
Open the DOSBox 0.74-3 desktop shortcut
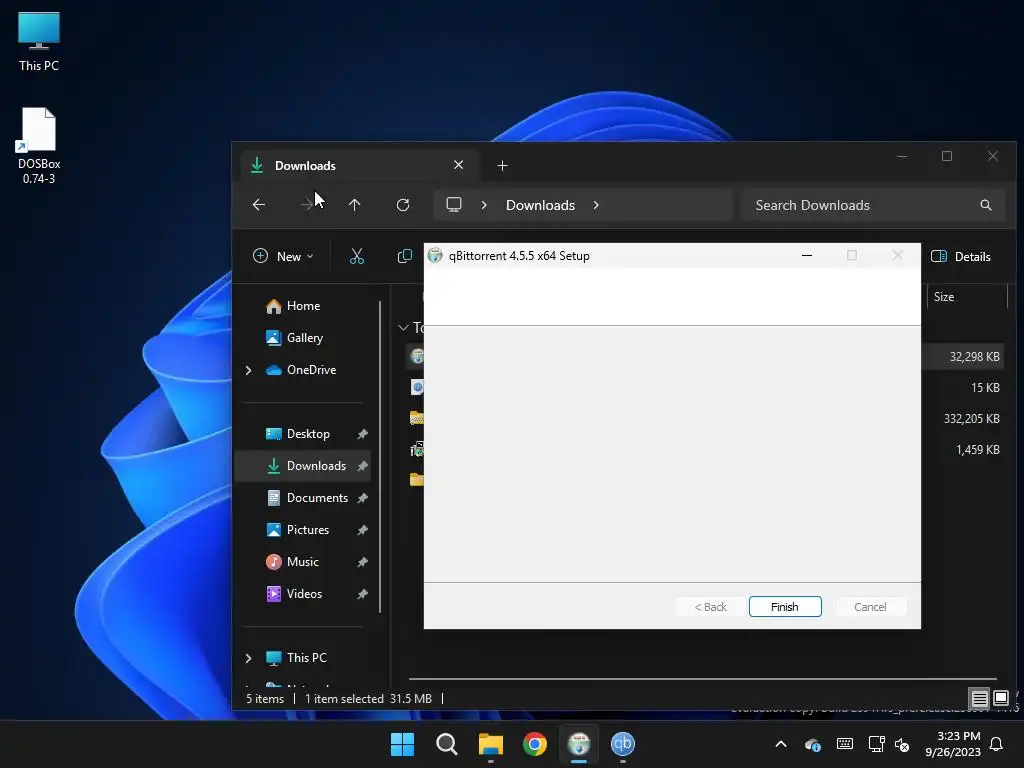[x=39, y=145]
